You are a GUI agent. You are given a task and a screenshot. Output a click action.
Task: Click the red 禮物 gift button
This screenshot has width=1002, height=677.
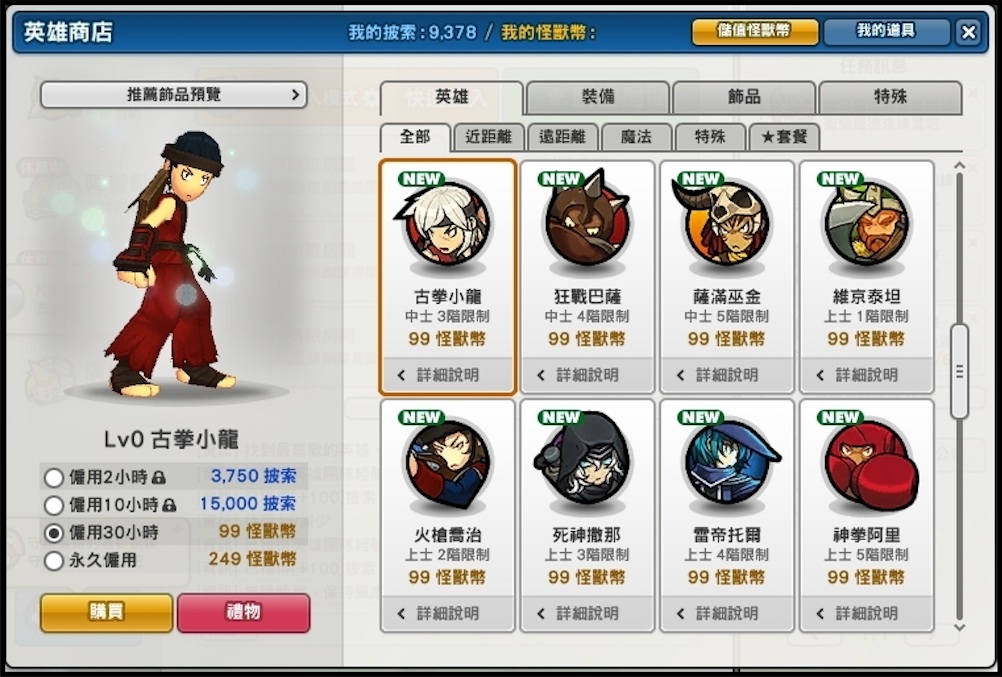pyautogui.click(x=243, y=612)
